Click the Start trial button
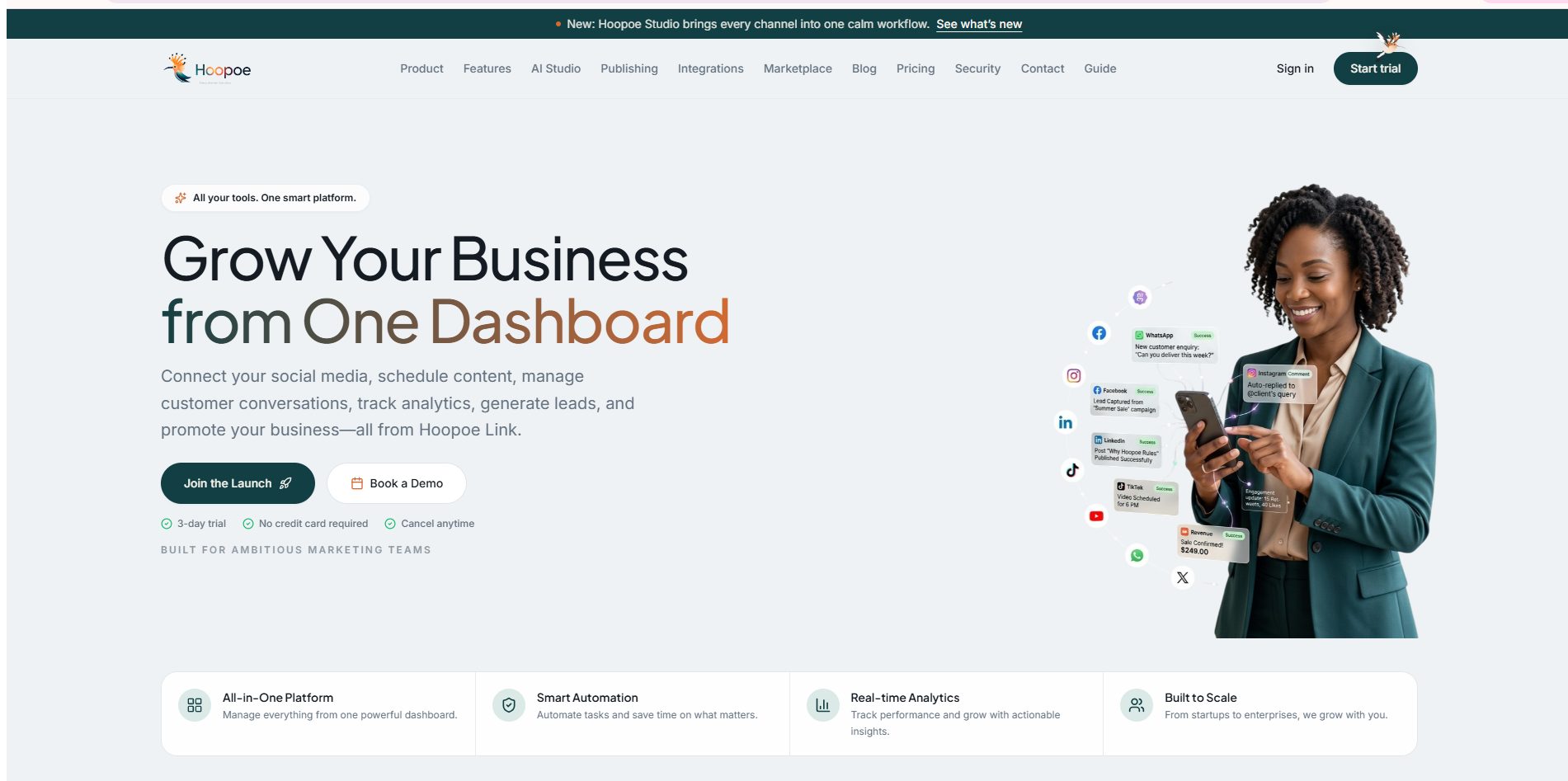1568x781 pixels. click(1375, 68)
